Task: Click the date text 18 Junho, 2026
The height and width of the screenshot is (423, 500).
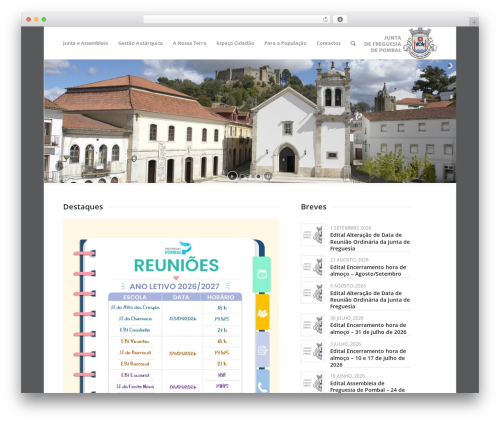Action: [347, 376]
